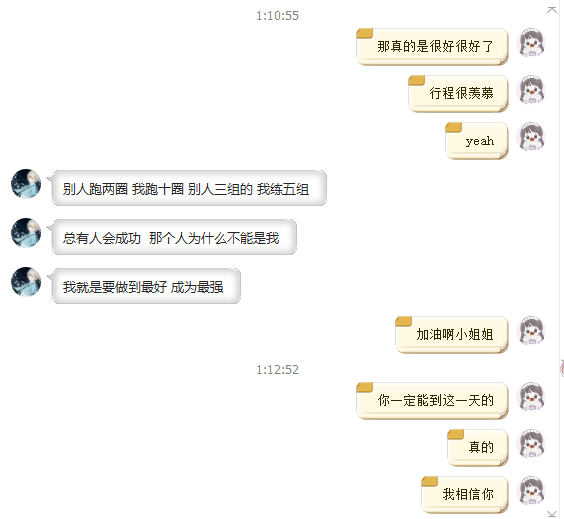Click the 1:10:55 timestamp label
Image resolution: width=564 pixels, height=519 pixels.
click(x=277, y=16)
